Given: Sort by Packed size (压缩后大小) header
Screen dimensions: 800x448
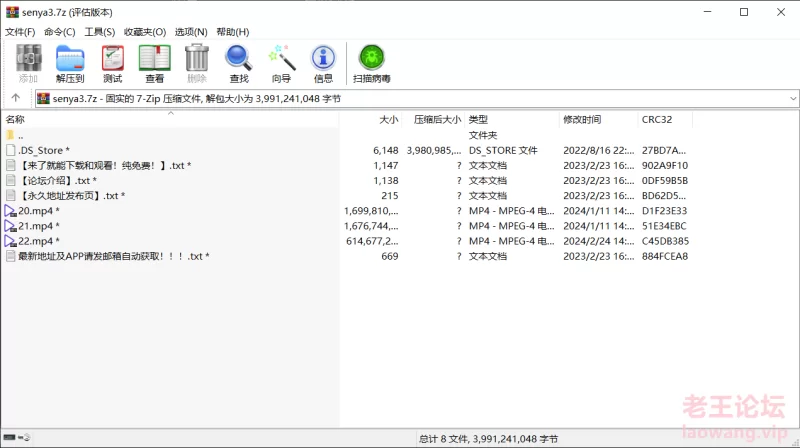Looking at the screenshot, I should 433,119.
